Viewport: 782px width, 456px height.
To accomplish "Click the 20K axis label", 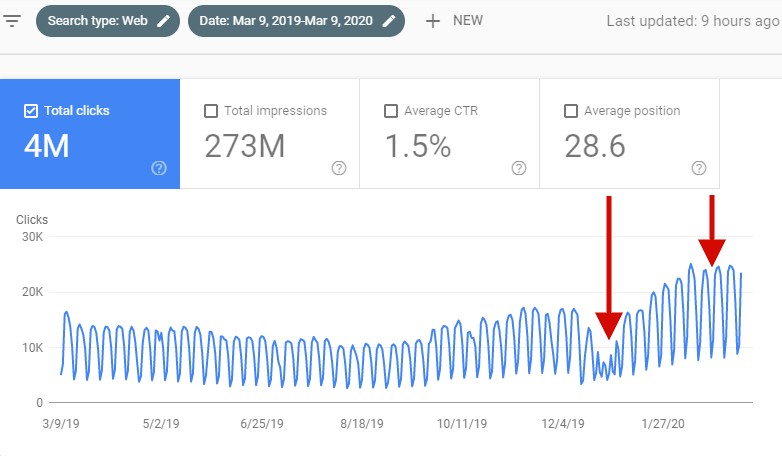I will coord(32,292).
